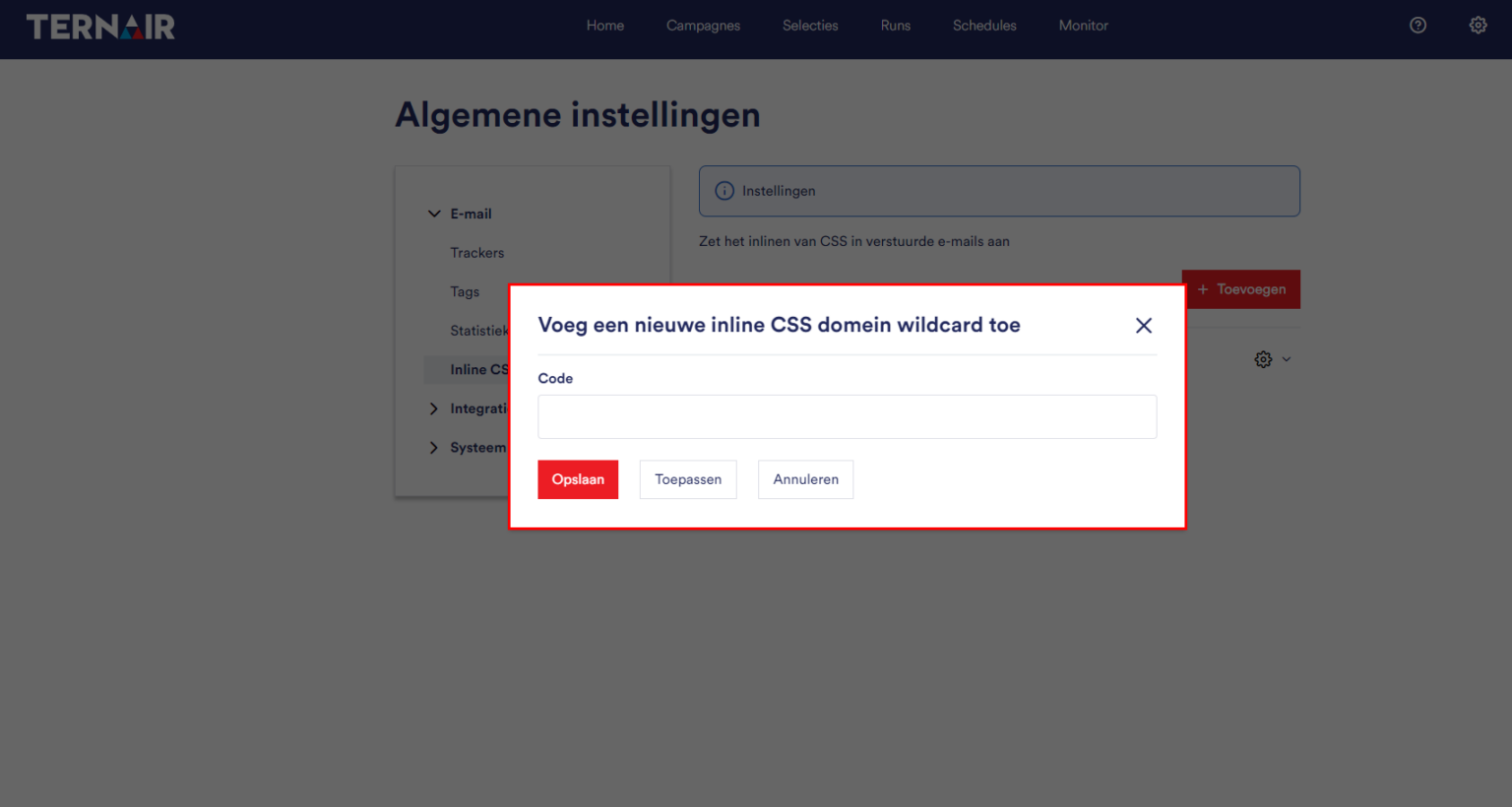
Task: Open the Campagnes menu
Action: click(703, 26)
